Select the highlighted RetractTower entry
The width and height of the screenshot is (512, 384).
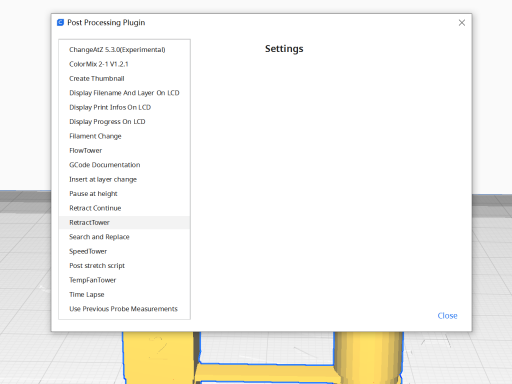coord(124,223)
